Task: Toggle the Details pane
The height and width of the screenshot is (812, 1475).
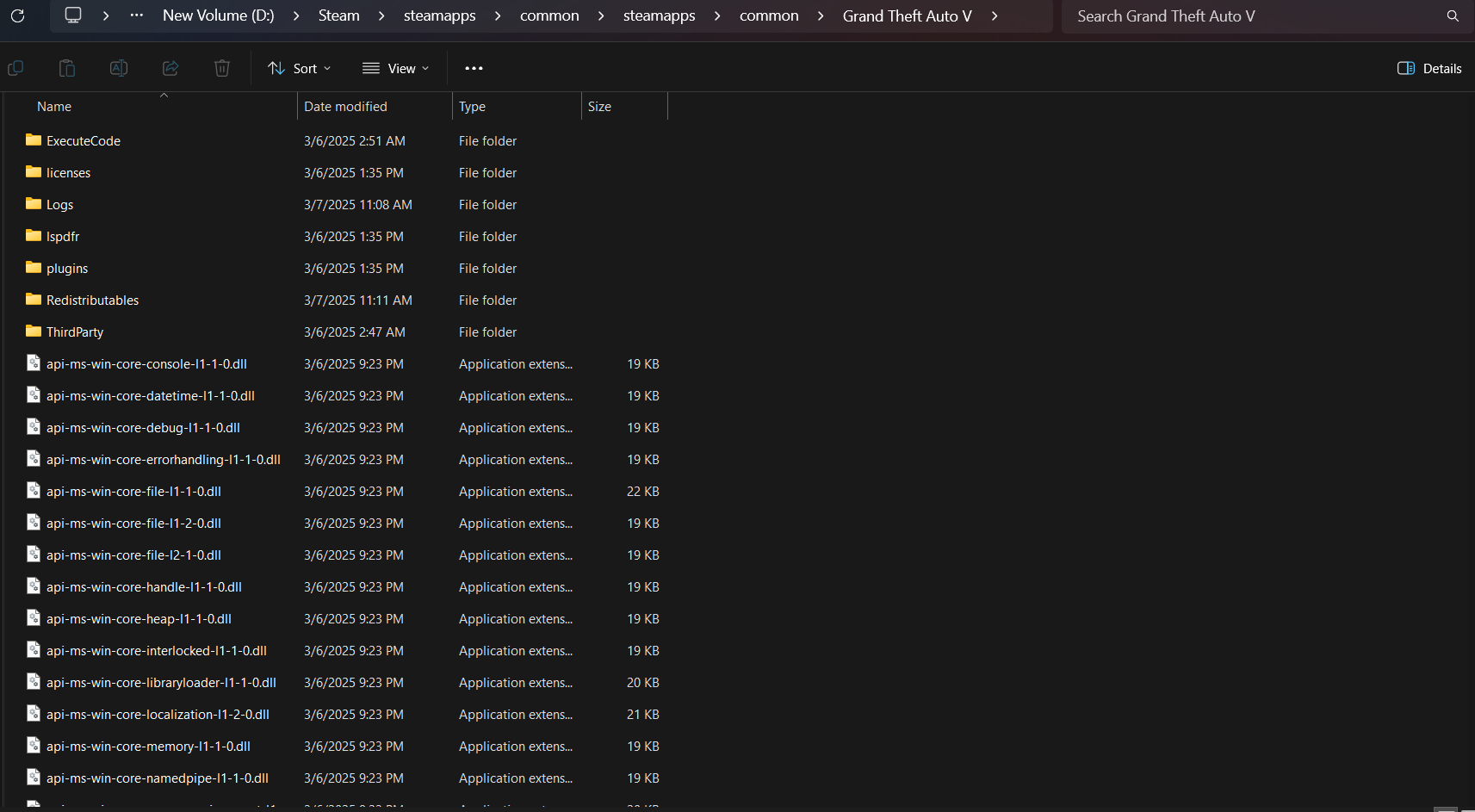Action: click(x=1429, y=68)
